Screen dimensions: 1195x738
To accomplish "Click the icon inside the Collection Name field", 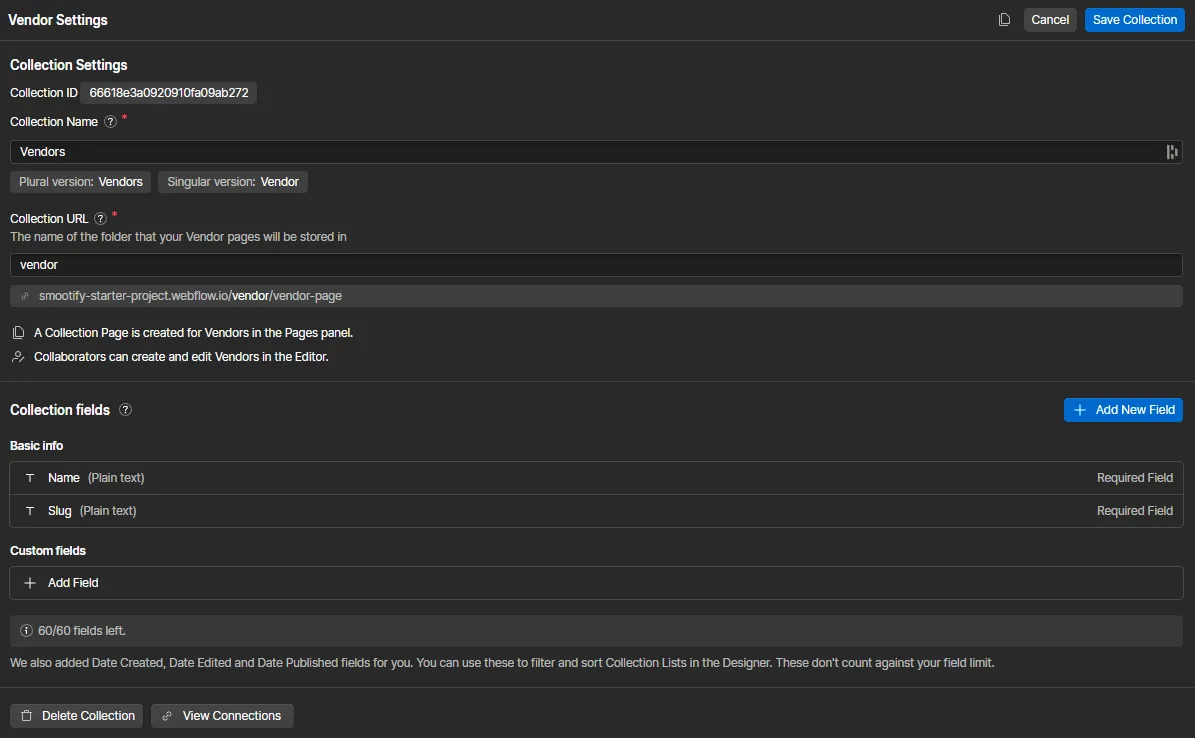I will click(x=1171, y=152).
